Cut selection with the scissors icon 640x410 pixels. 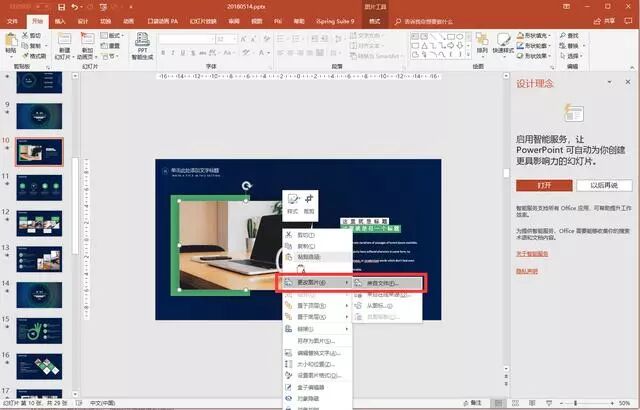pyautogui.click(x=25, y=35)
